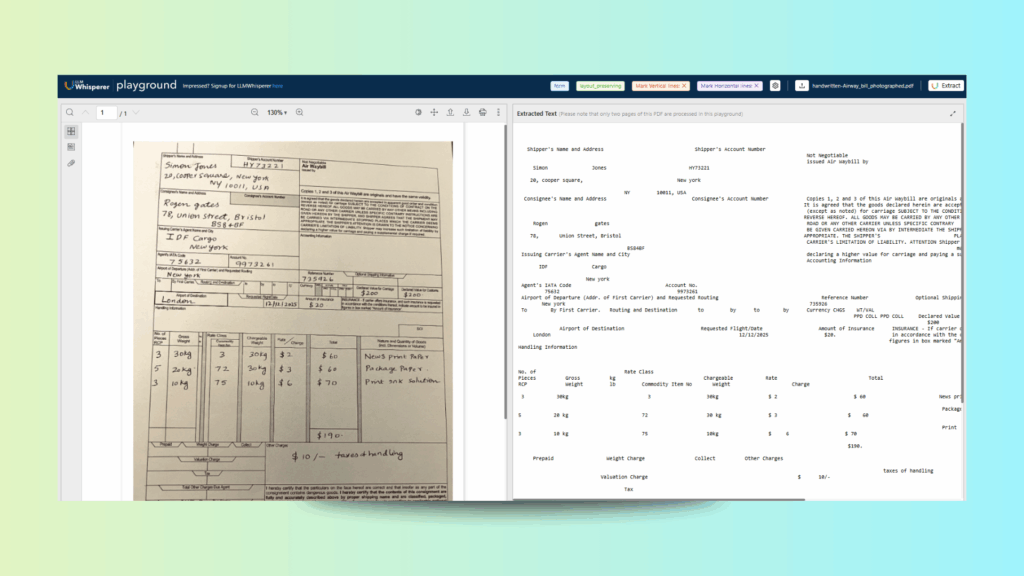1024x576 pixels.
Task: Toggle the Mark Vertical lines tag
Action: tap(660, 86)
